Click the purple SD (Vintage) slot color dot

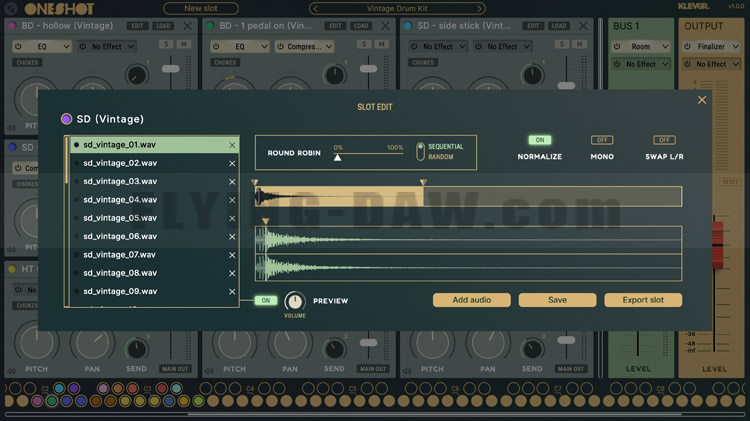(66, 119)
